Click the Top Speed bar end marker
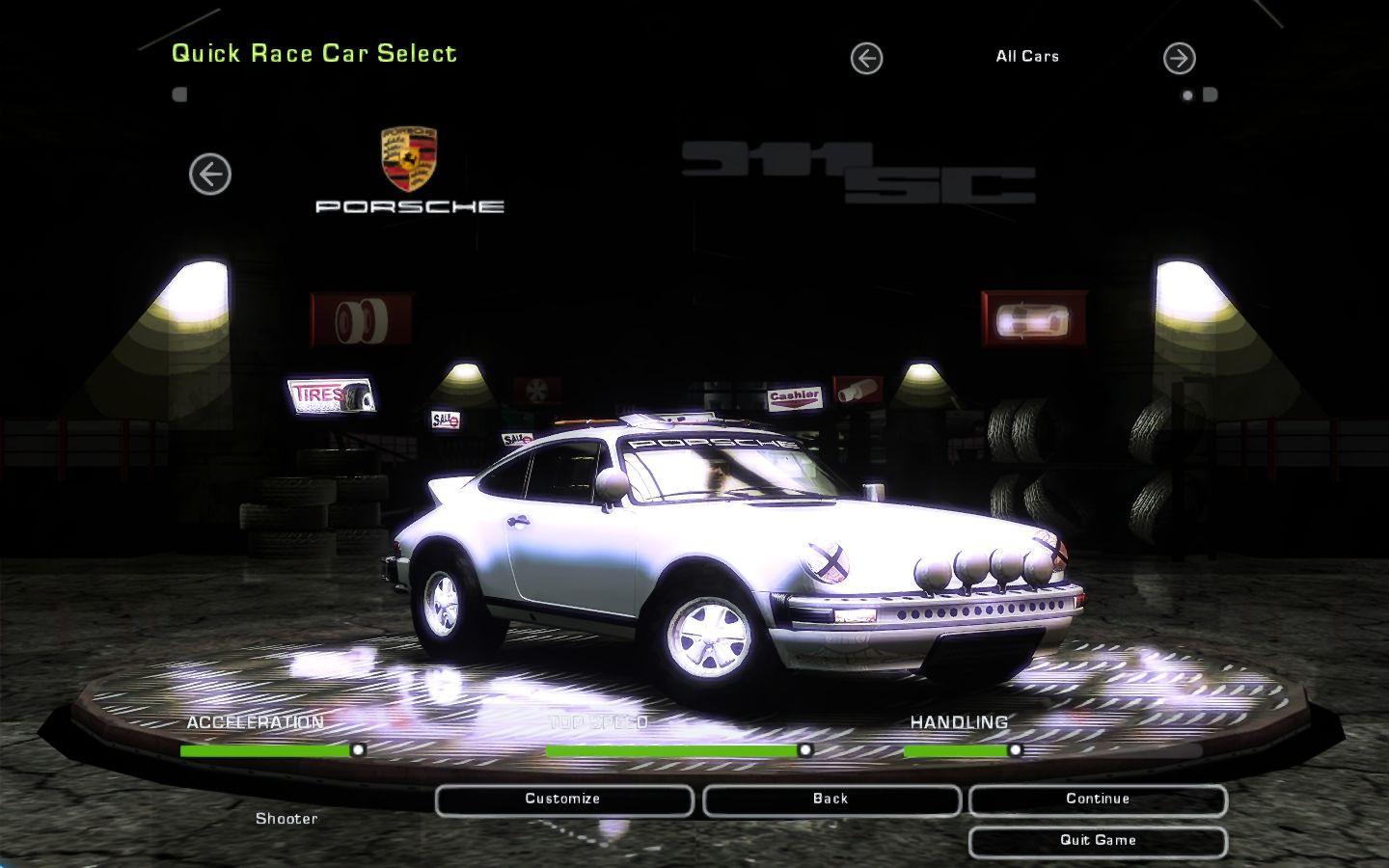 click(805, 749)
